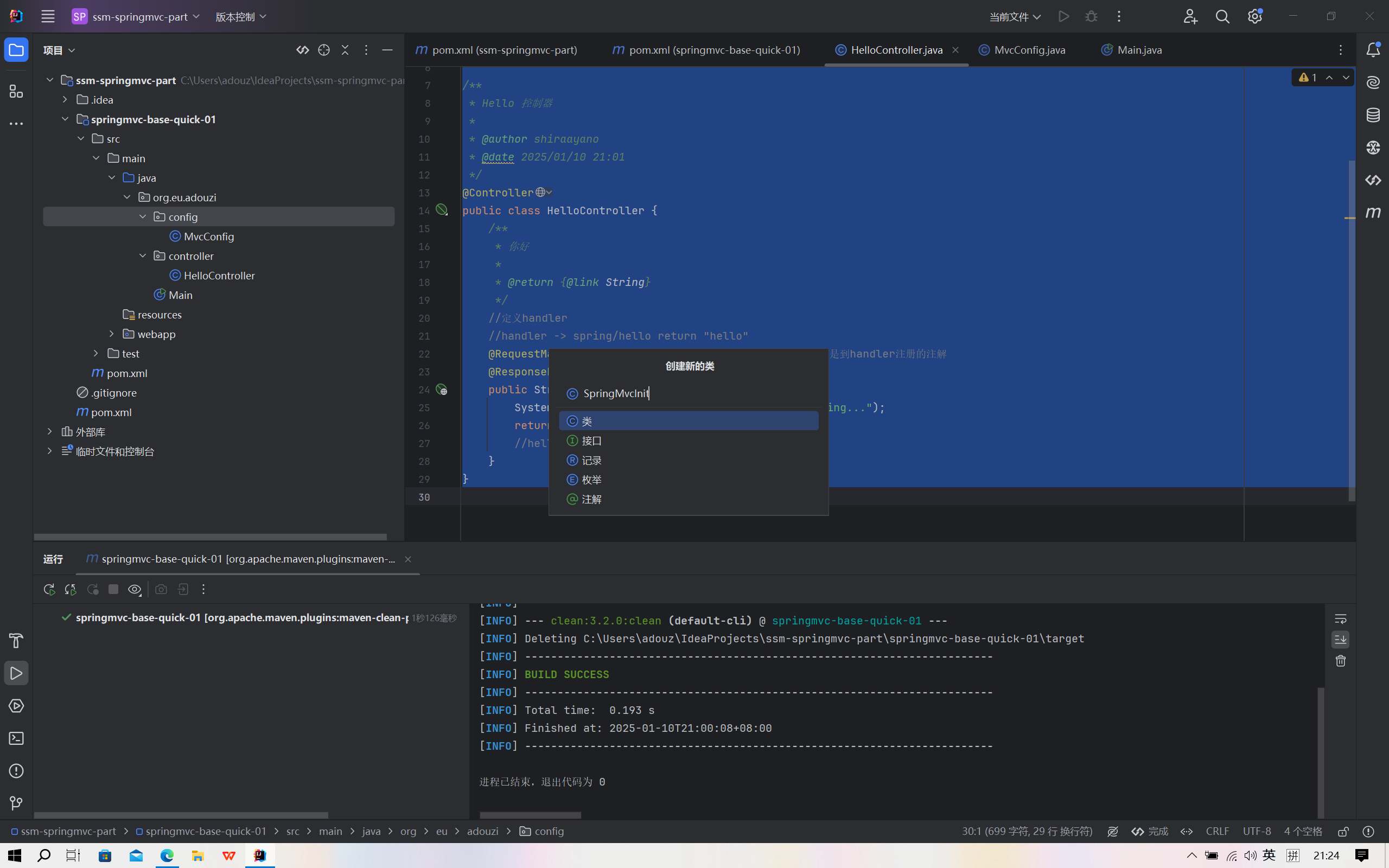Open the Git tool window icon
This screenshot has height=868, width=1389.
tap(16, 803)
